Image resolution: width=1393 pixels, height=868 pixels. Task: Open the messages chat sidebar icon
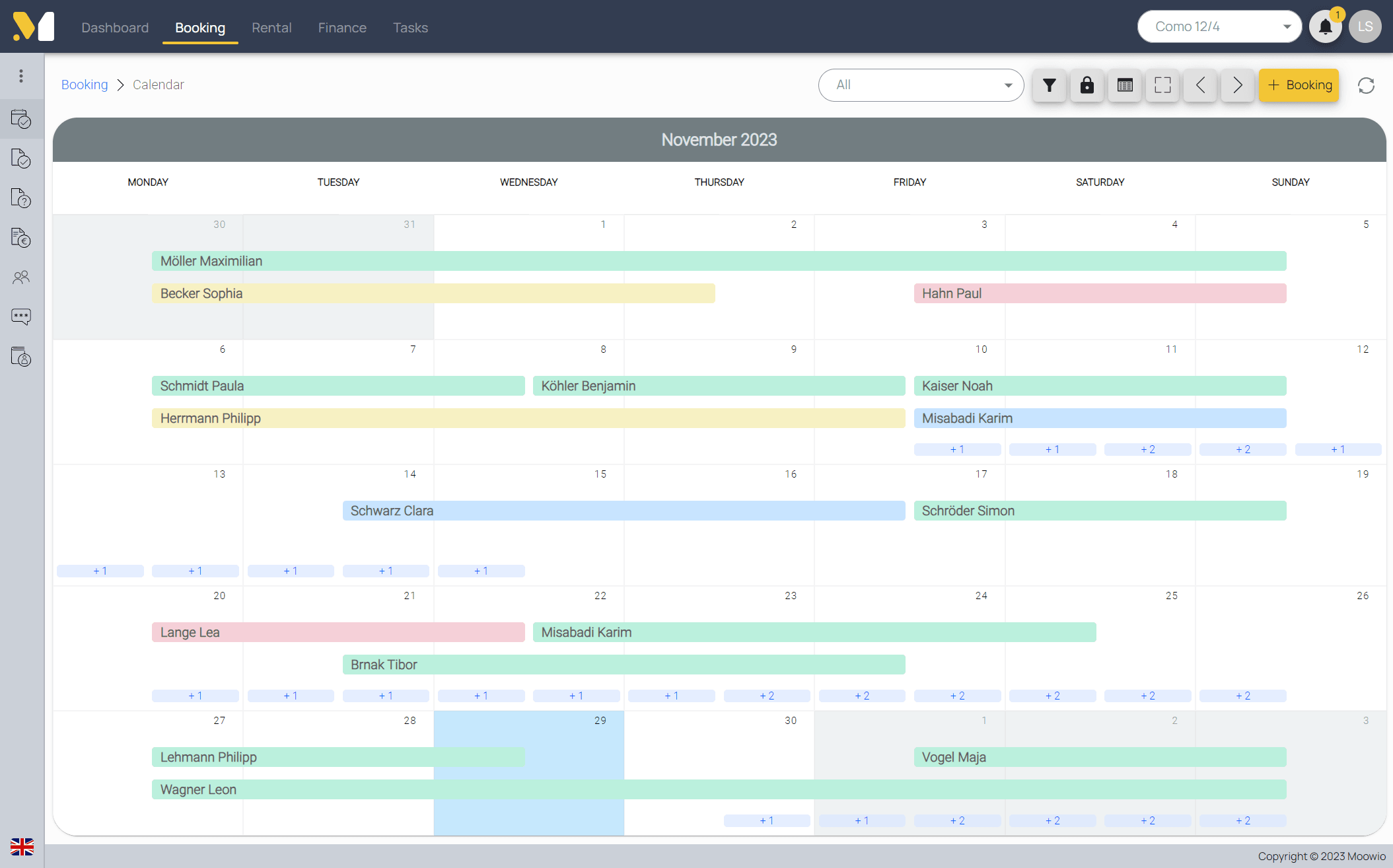(x=21, y=317)
